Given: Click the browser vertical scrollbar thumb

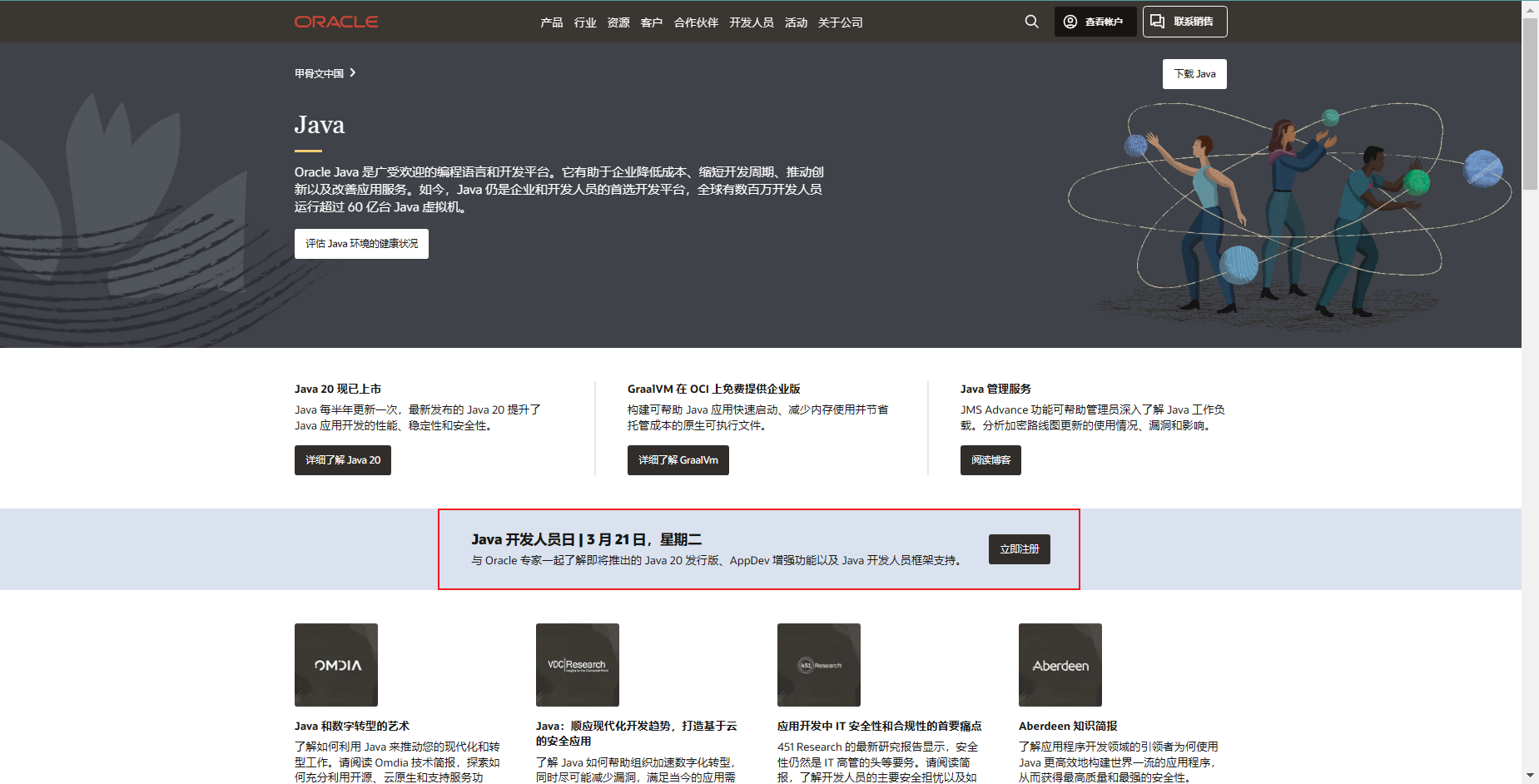Looking at the screenshot, I should pyautogui.click(x=1530, y=104).
